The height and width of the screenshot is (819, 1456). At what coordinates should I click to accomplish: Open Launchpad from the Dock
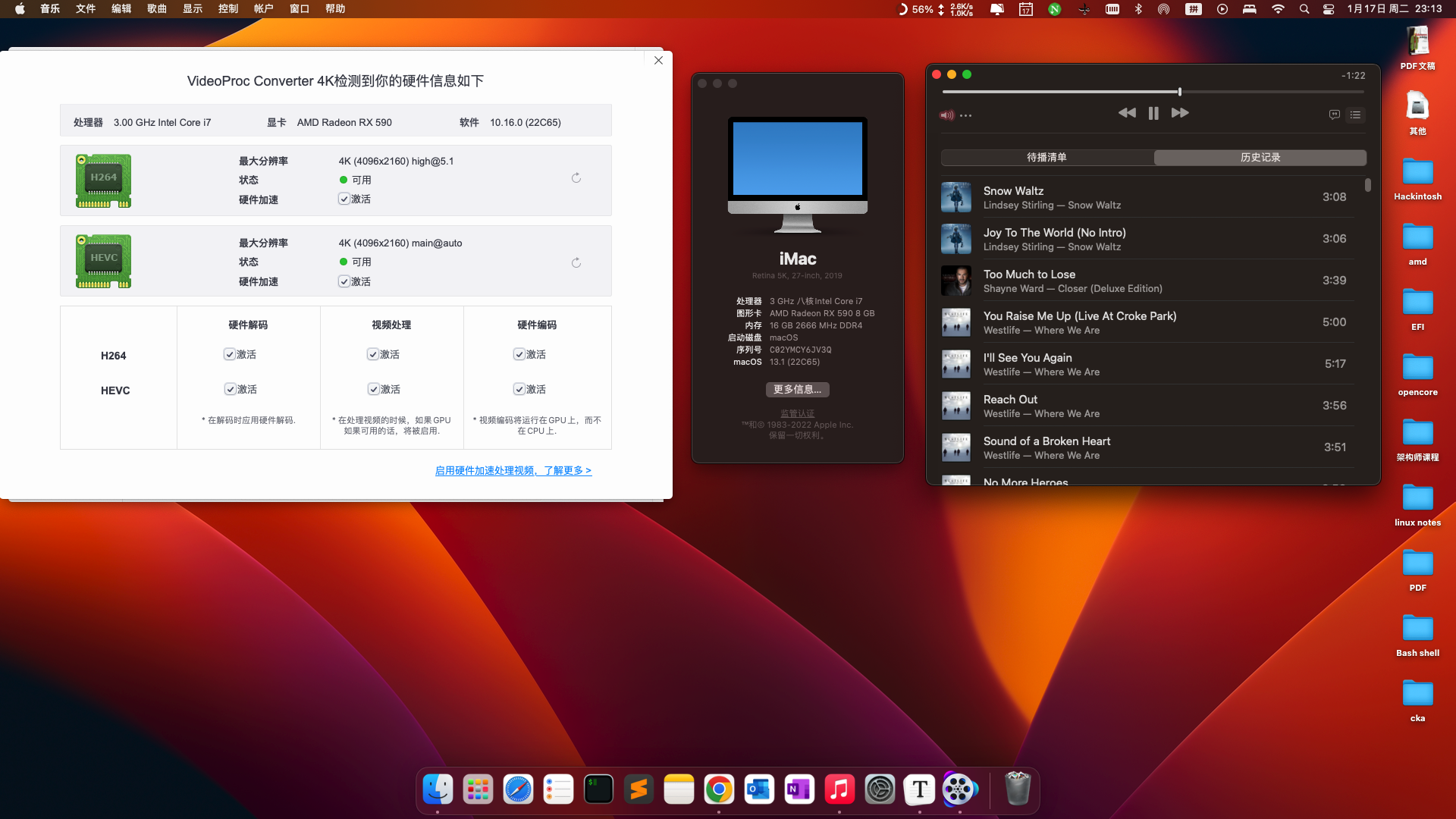478,789
